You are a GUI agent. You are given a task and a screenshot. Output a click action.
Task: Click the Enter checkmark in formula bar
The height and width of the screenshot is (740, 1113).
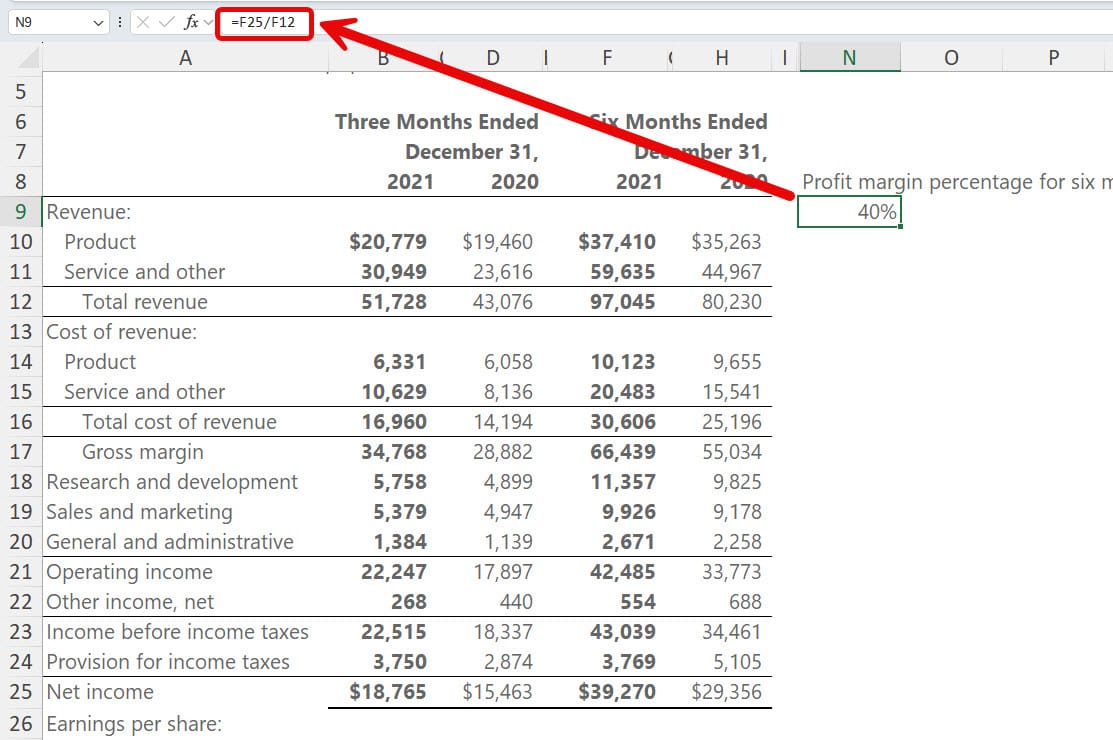pyautogui.click(x=167, y=22)
